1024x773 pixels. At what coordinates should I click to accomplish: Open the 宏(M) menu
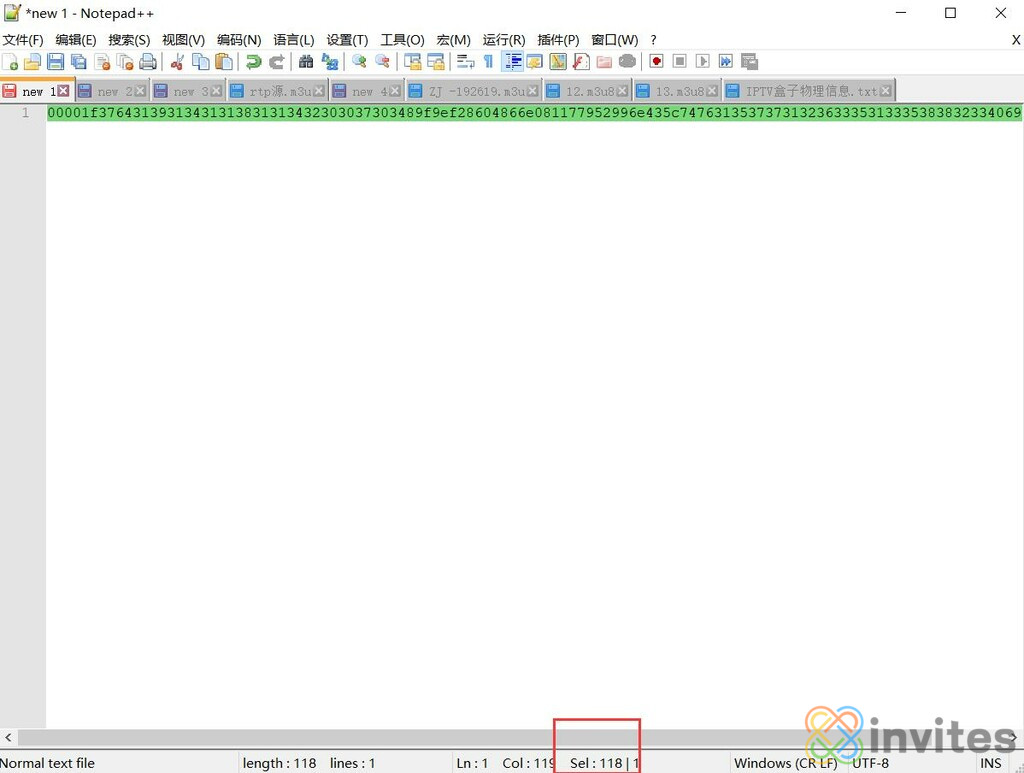pyautogui.click(x=453, y=40)
